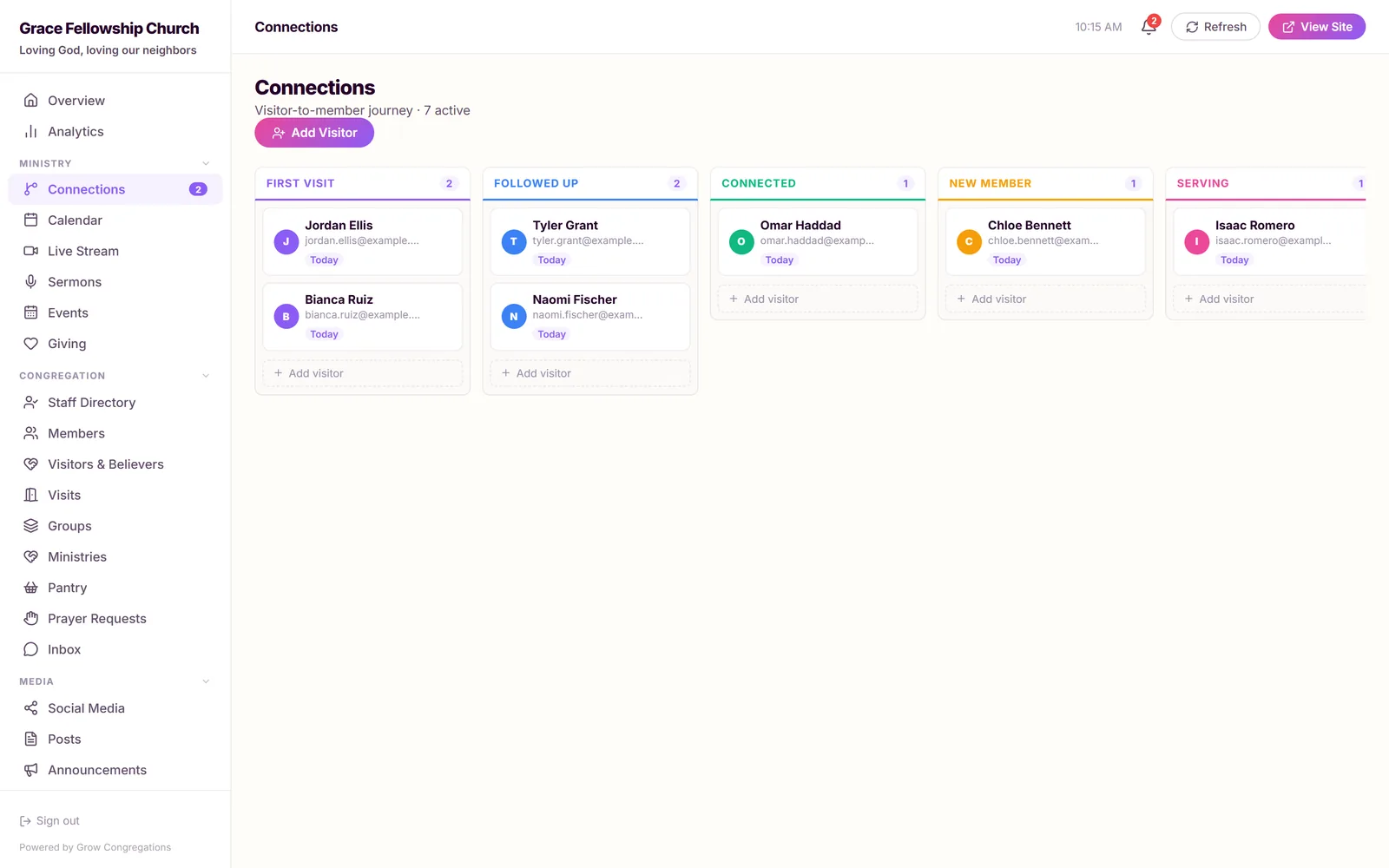The width and height of the screenshot is (1389, 868).
Task: Click the Refresh button
Action: pos(1215,27)
